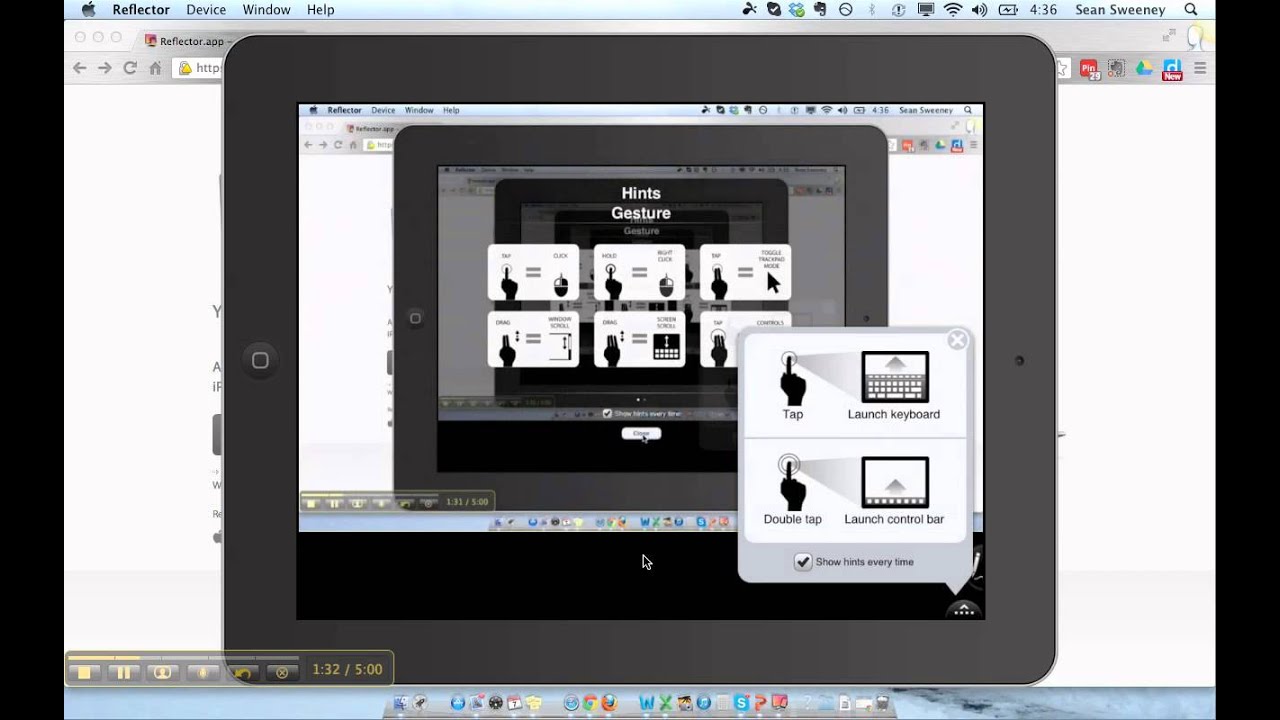Click the Hold equals Right click gesture card
Screen dimensions: 1280x720
click(640, 272)
